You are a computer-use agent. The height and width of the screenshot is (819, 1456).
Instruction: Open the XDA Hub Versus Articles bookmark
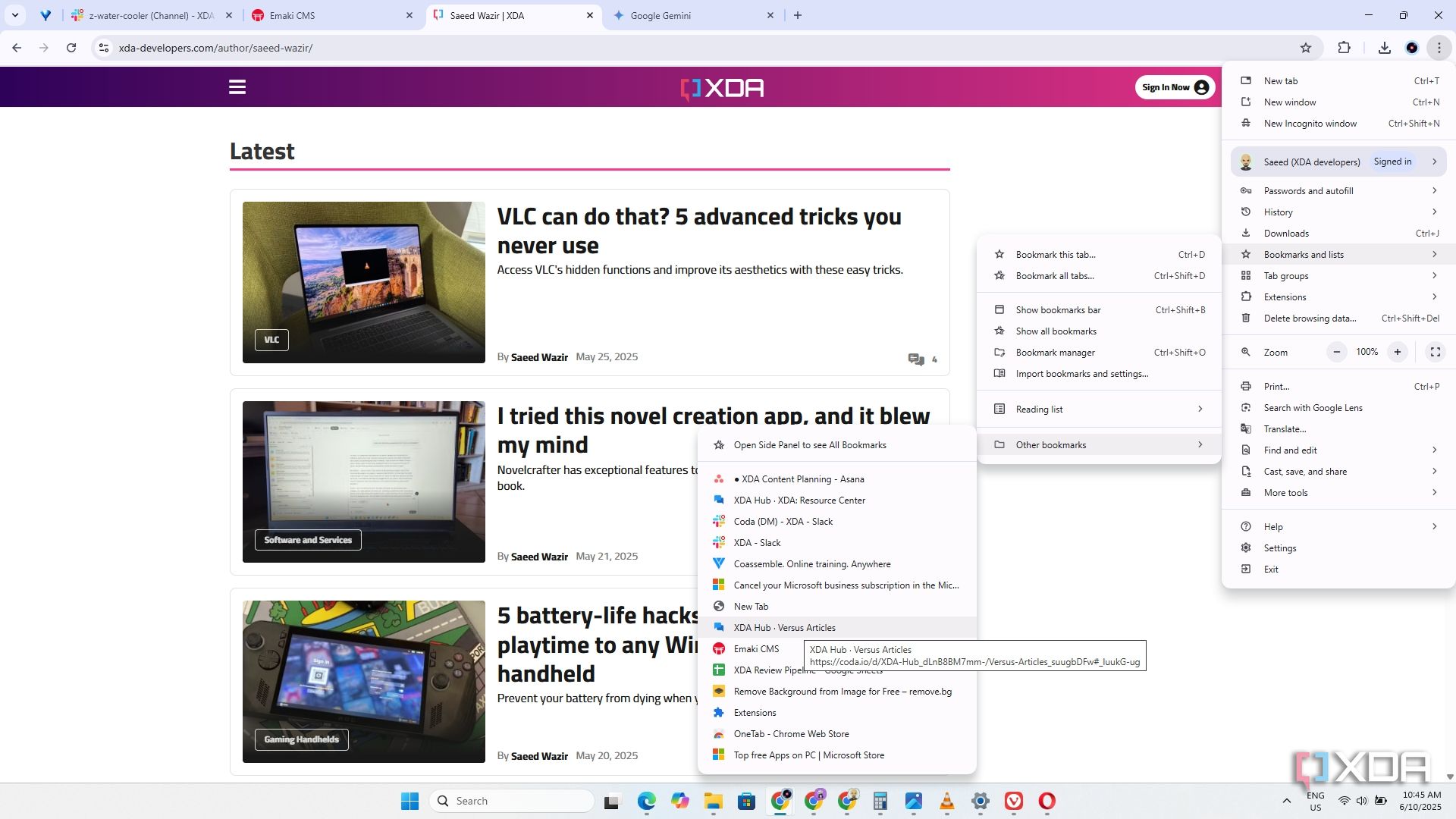(x=784, y=628)
